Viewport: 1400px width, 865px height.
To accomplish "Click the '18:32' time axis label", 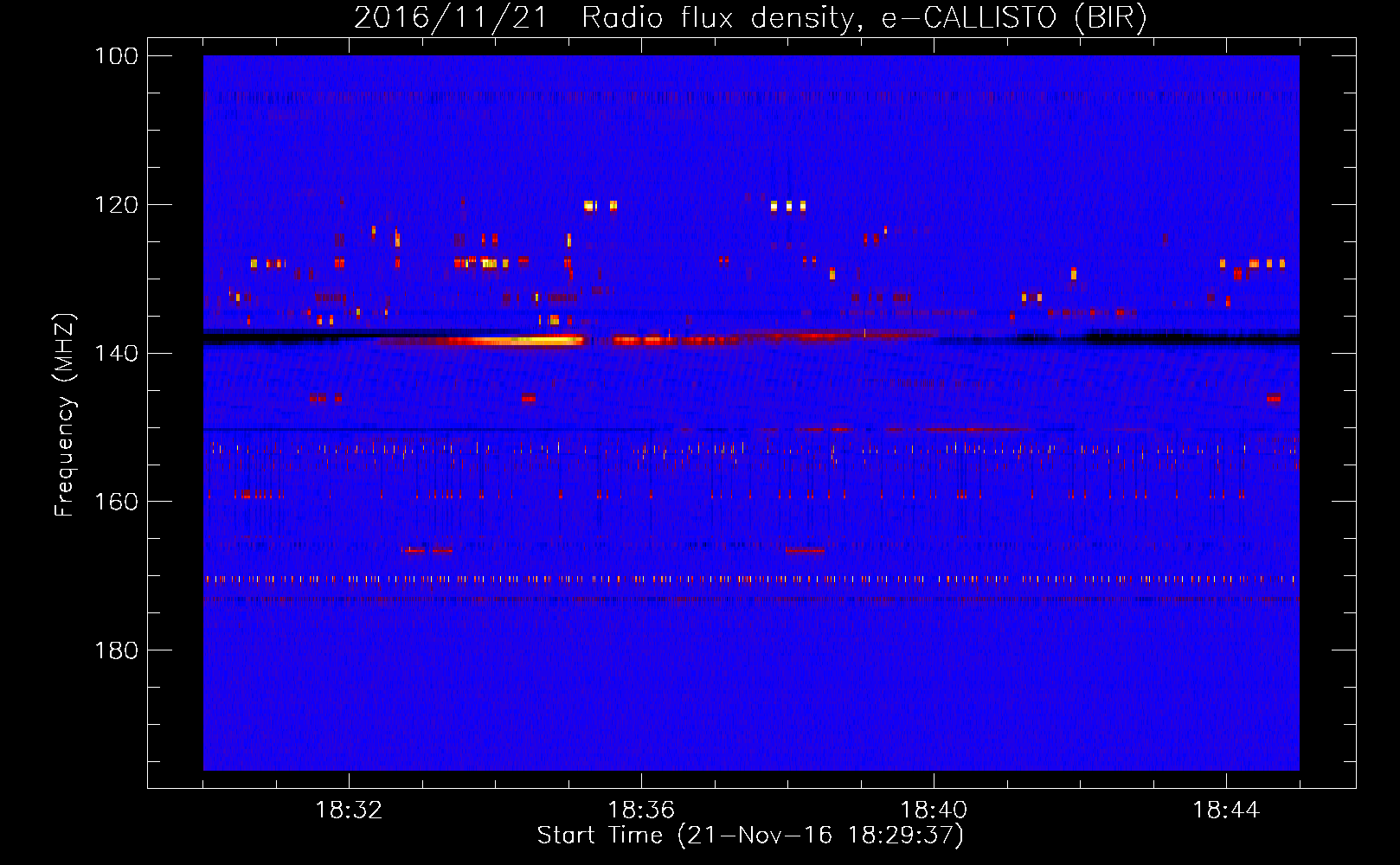I will (x=349, y=811).
